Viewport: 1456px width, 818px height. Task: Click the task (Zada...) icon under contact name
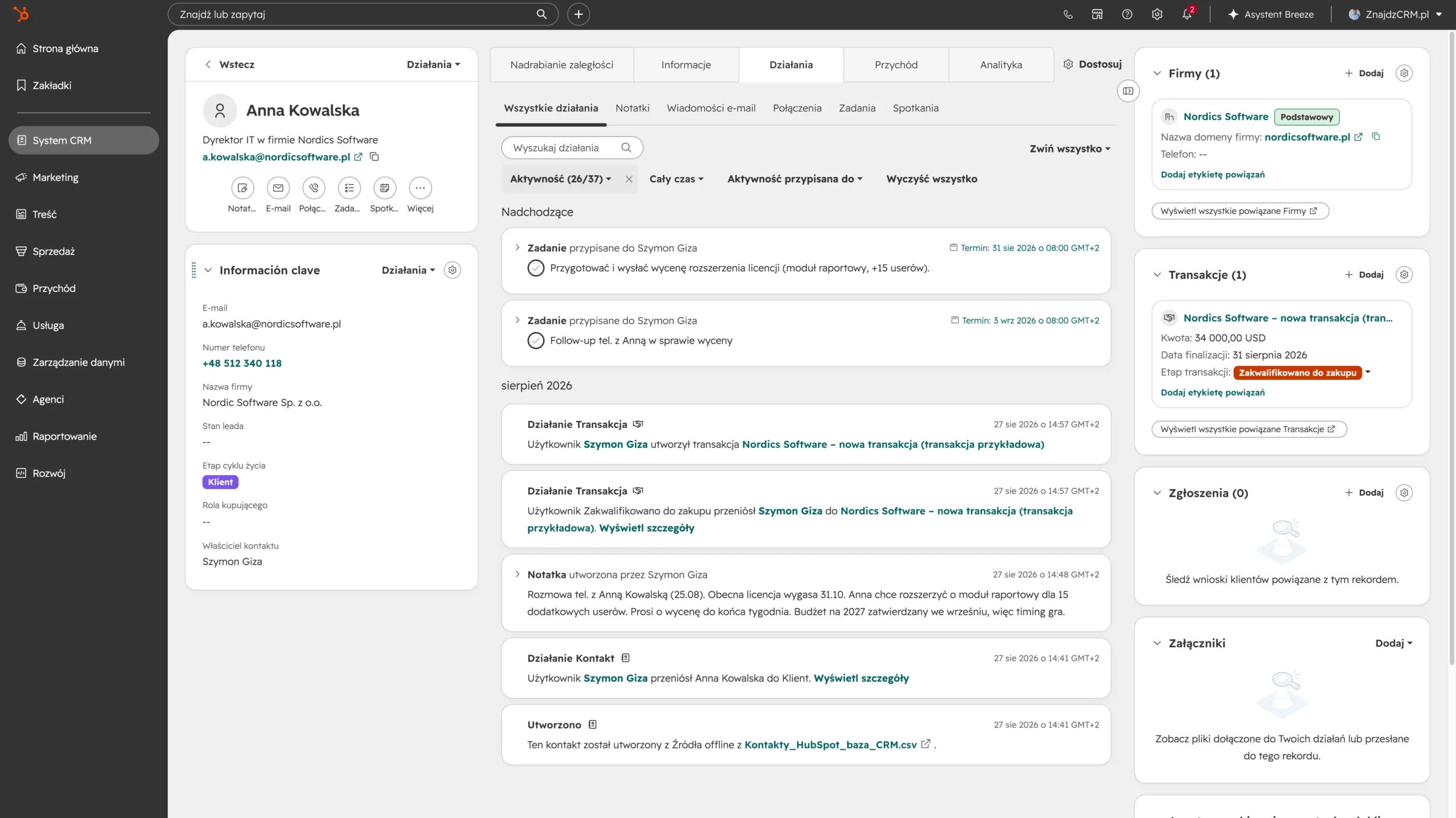(349, 188)
